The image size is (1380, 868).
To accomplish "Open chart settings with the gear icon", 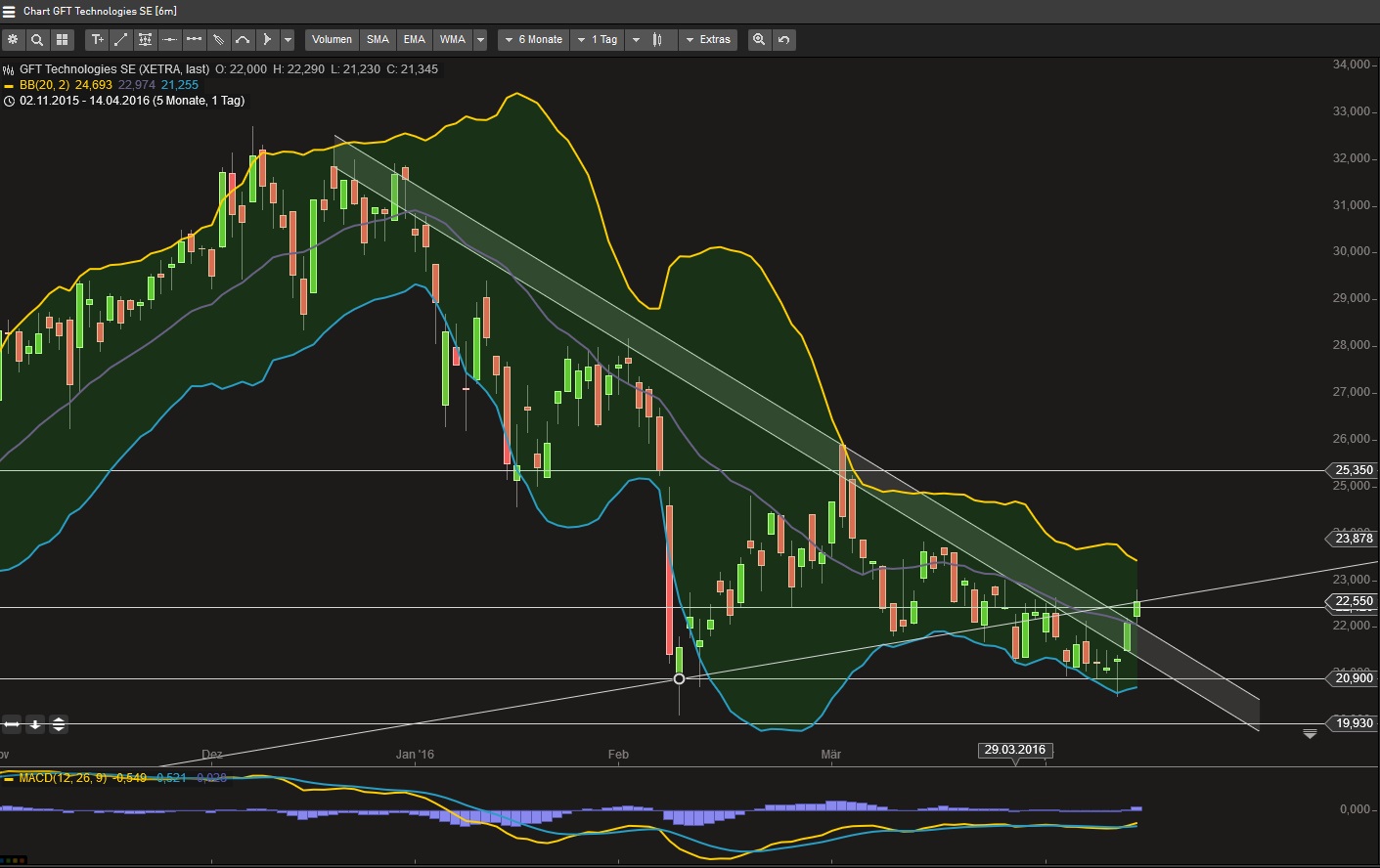I will [x=13, y=40].
